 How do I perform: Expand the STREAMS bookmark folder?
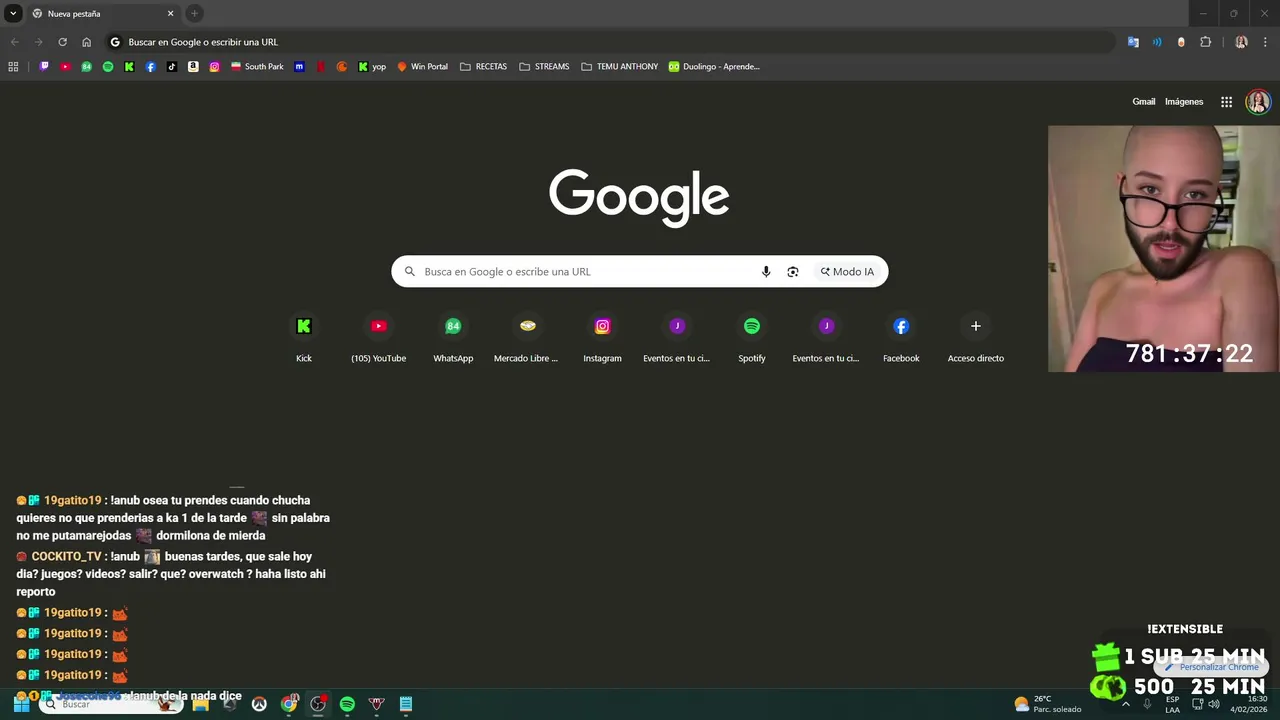point(544,67)
